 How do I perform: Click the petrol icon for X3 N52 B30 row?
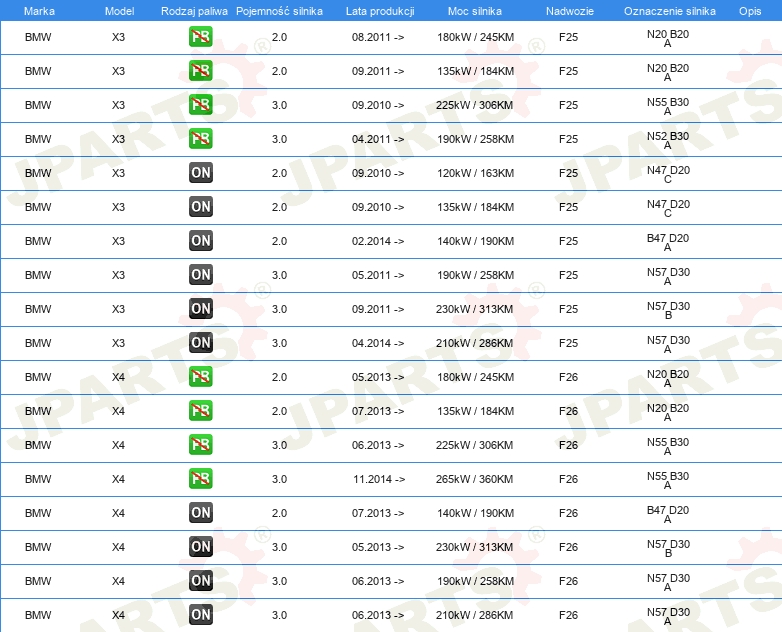[200, 139]
